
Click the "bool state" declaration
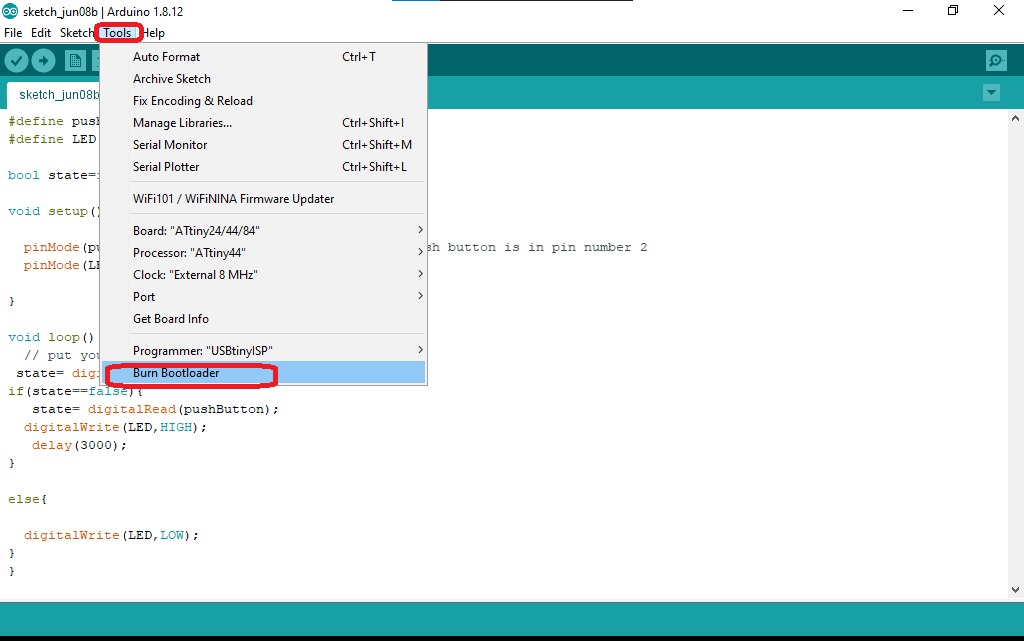click(52, 176)
